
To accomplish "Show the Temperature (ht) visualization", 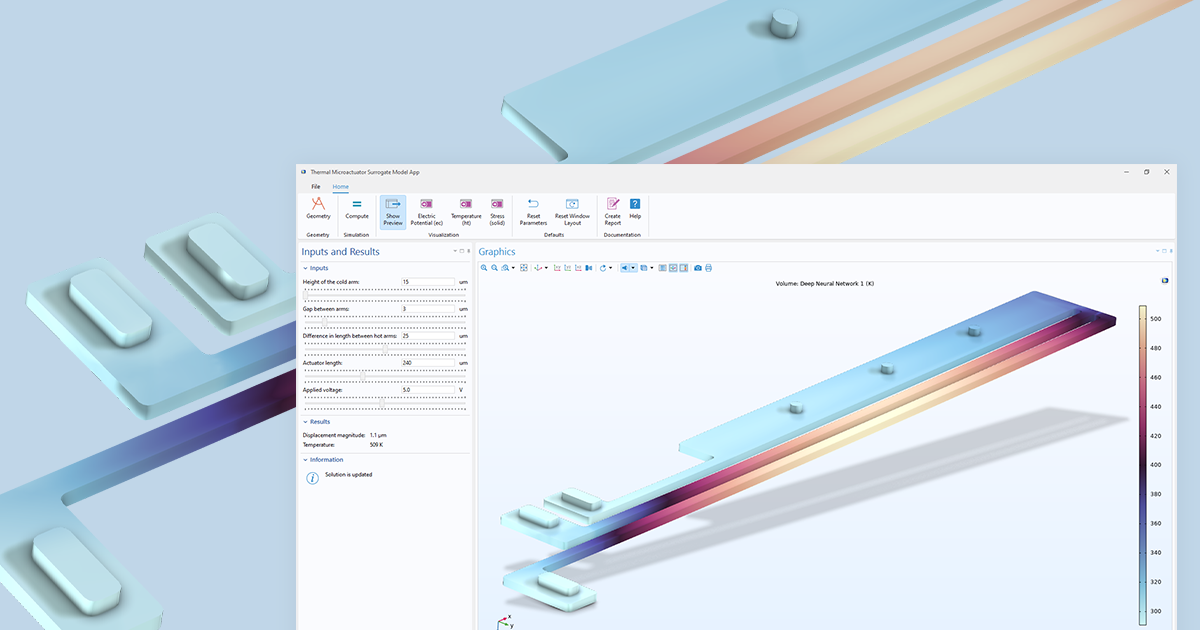I will (465, 212).
